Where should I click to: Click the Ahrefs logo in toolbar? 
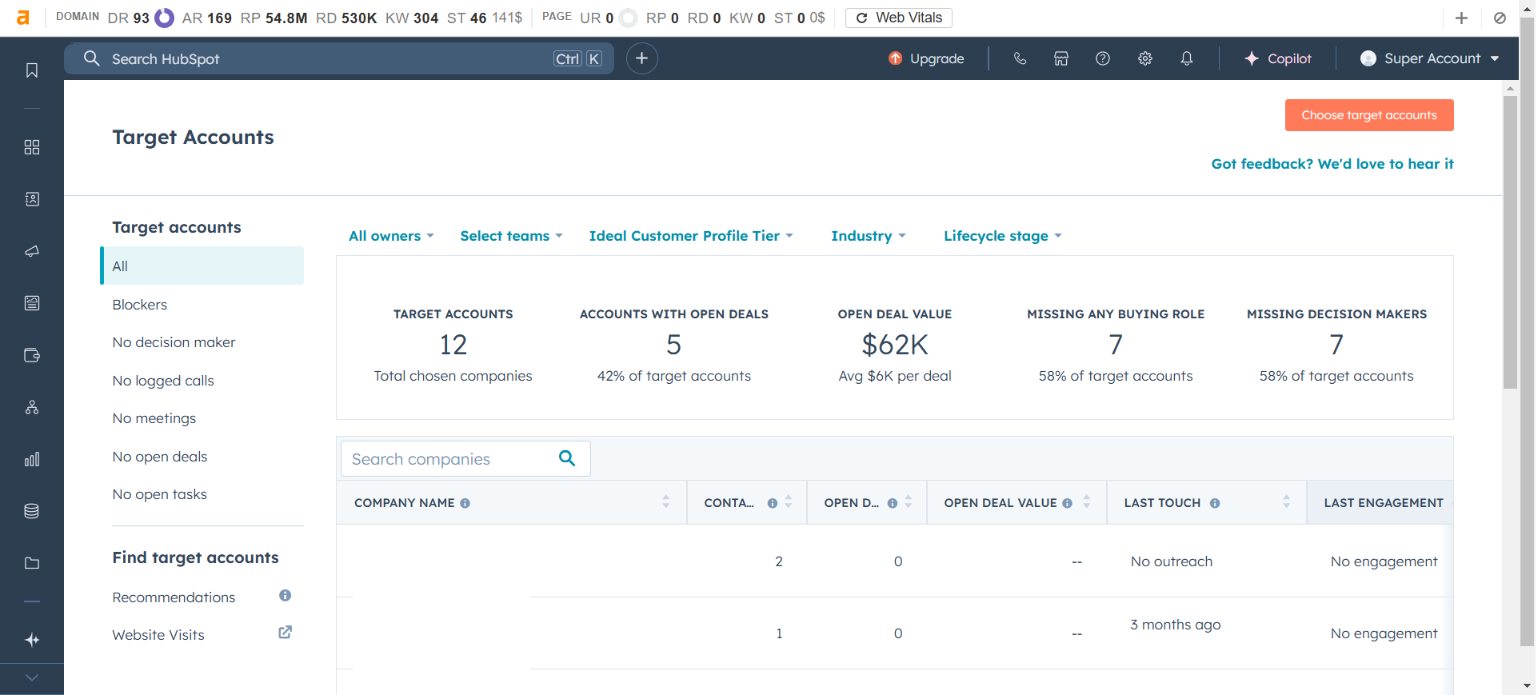[23, 17]
